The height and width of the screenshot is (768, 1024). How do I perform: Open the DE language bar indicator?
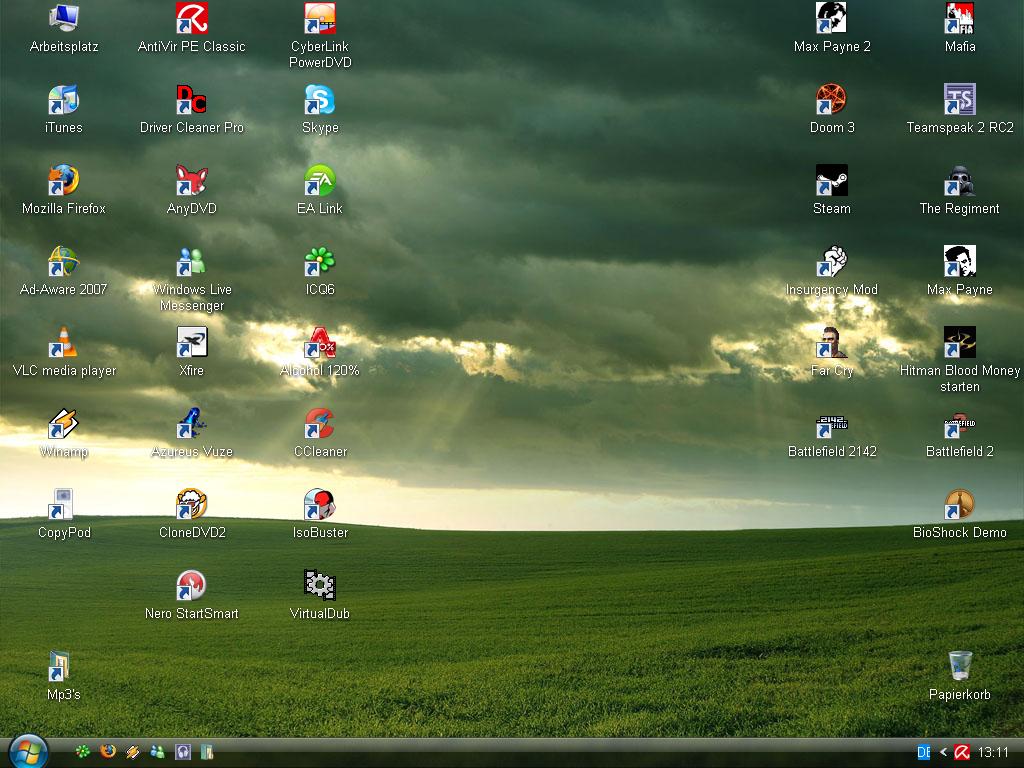coord(923,752)
